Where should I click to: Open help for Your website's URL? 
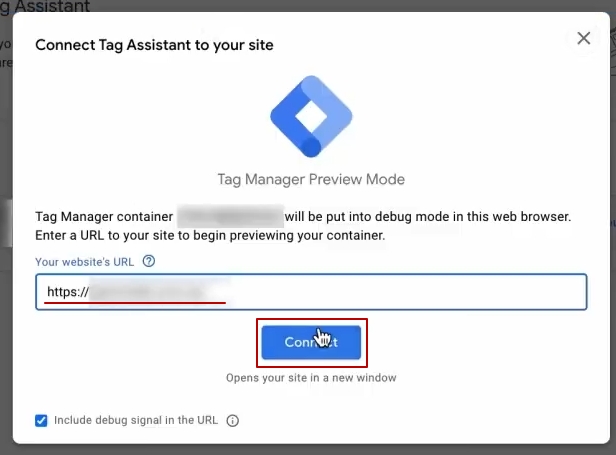coord(149,262)
